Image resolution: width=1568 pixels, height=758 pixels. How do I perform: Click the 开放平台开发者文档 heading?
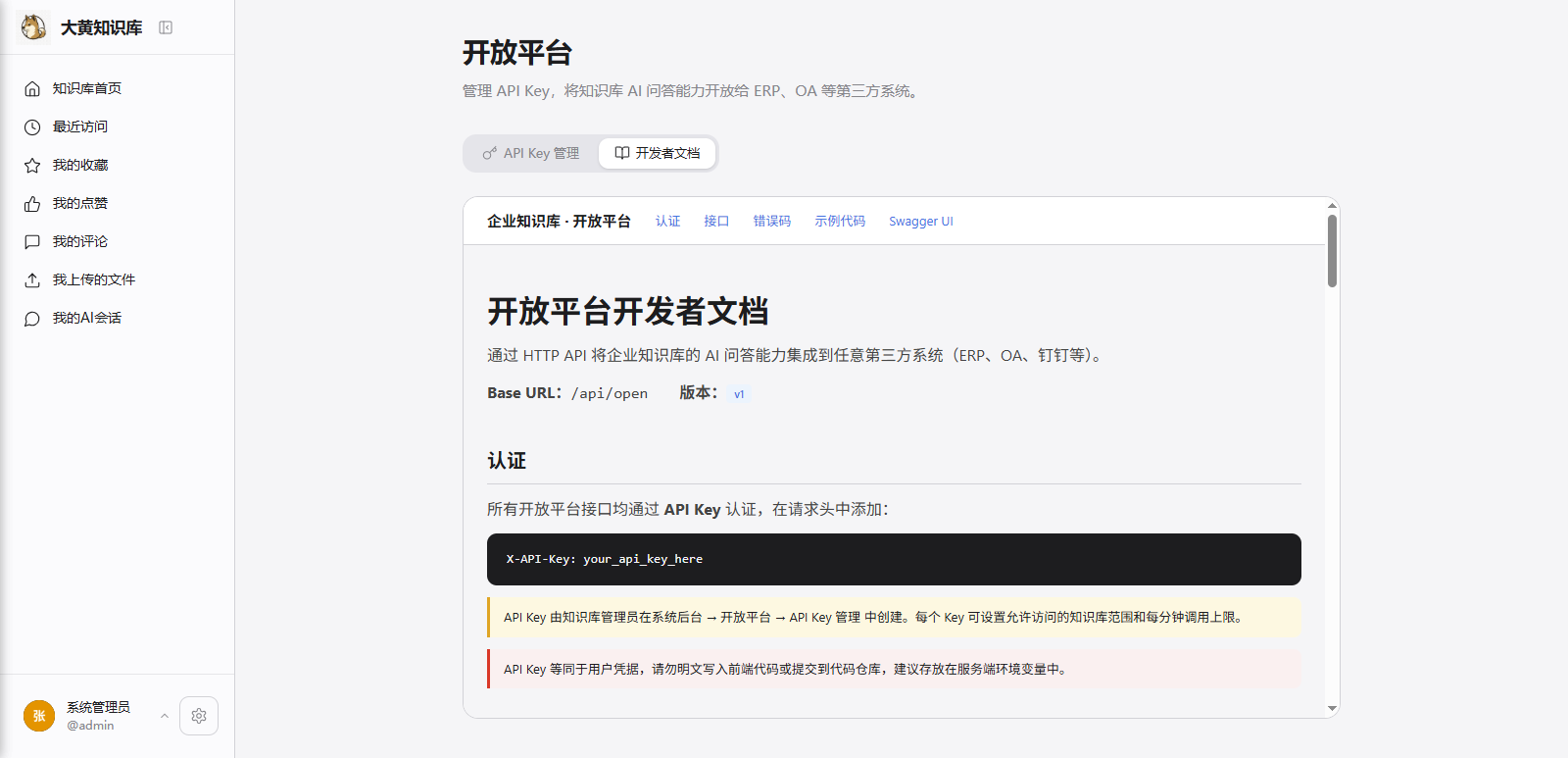tap(628, 312)
